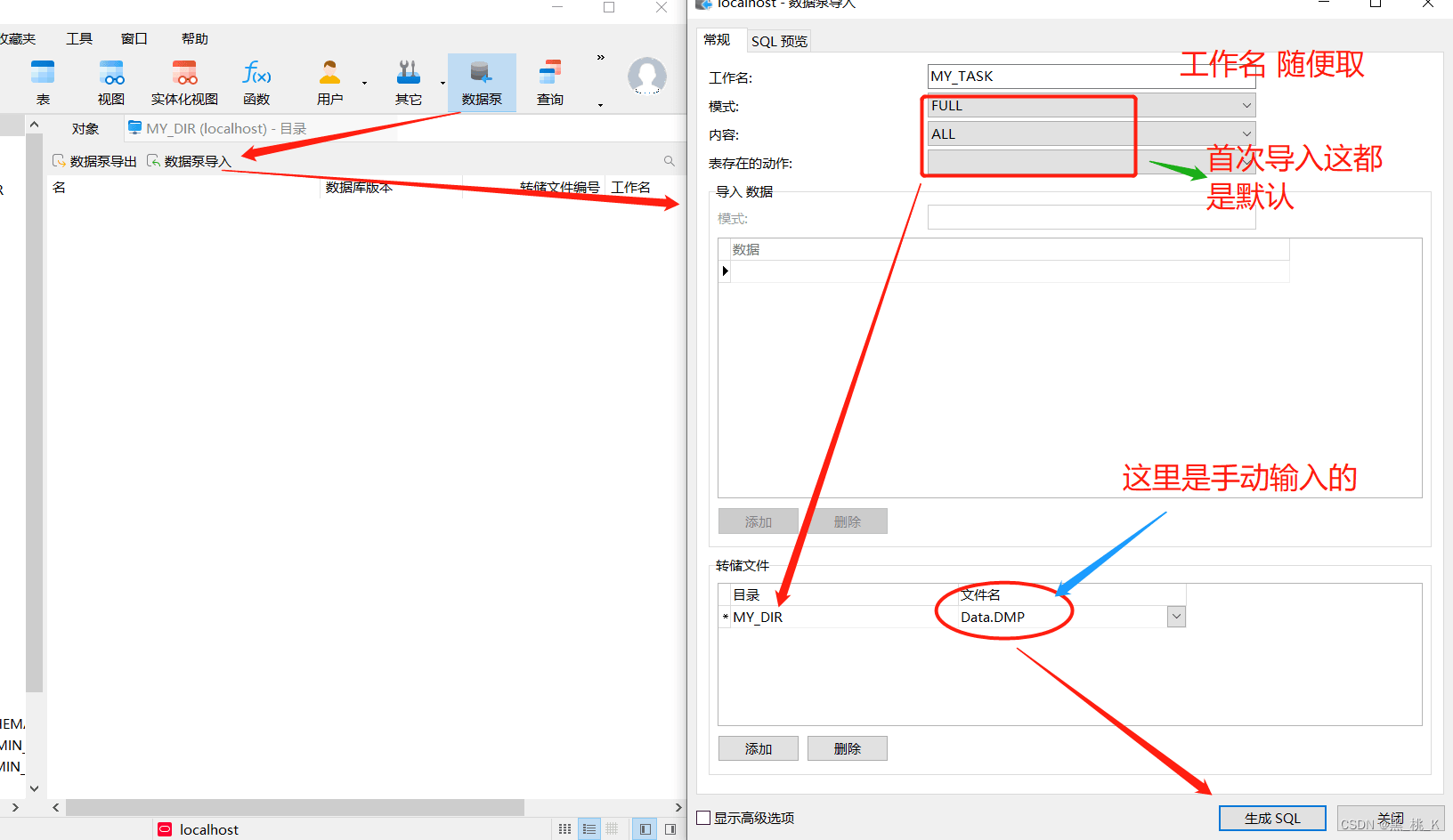This screenshot has height=840, width=1453.
Task: Click the left sidebar vertical scrollbar
Action: click(35, 414)
